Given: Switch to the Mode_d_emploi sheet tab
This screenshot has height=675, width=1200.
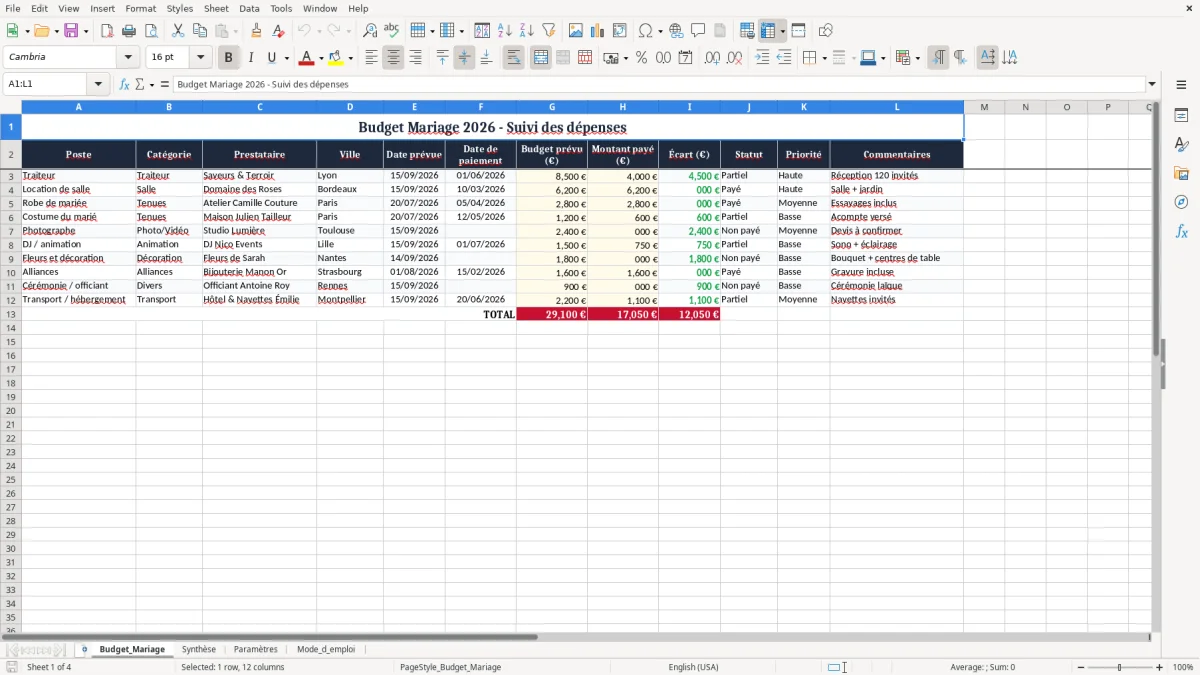Looking at the screenshot, I should tap(326, 649).
